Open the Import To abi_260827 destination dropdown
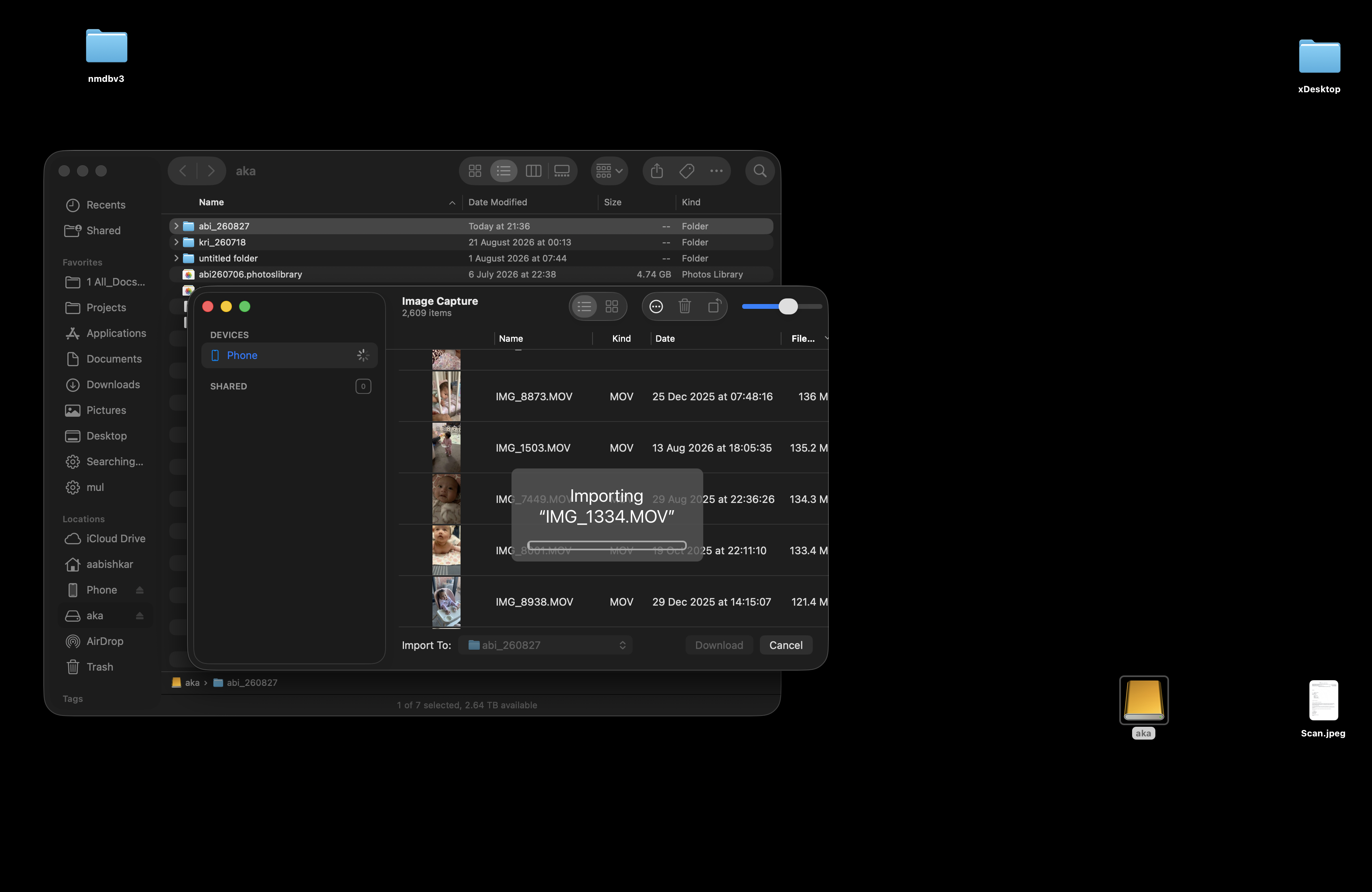The width and height of the screenshot is (1372, 892). (x=545, y=645)
